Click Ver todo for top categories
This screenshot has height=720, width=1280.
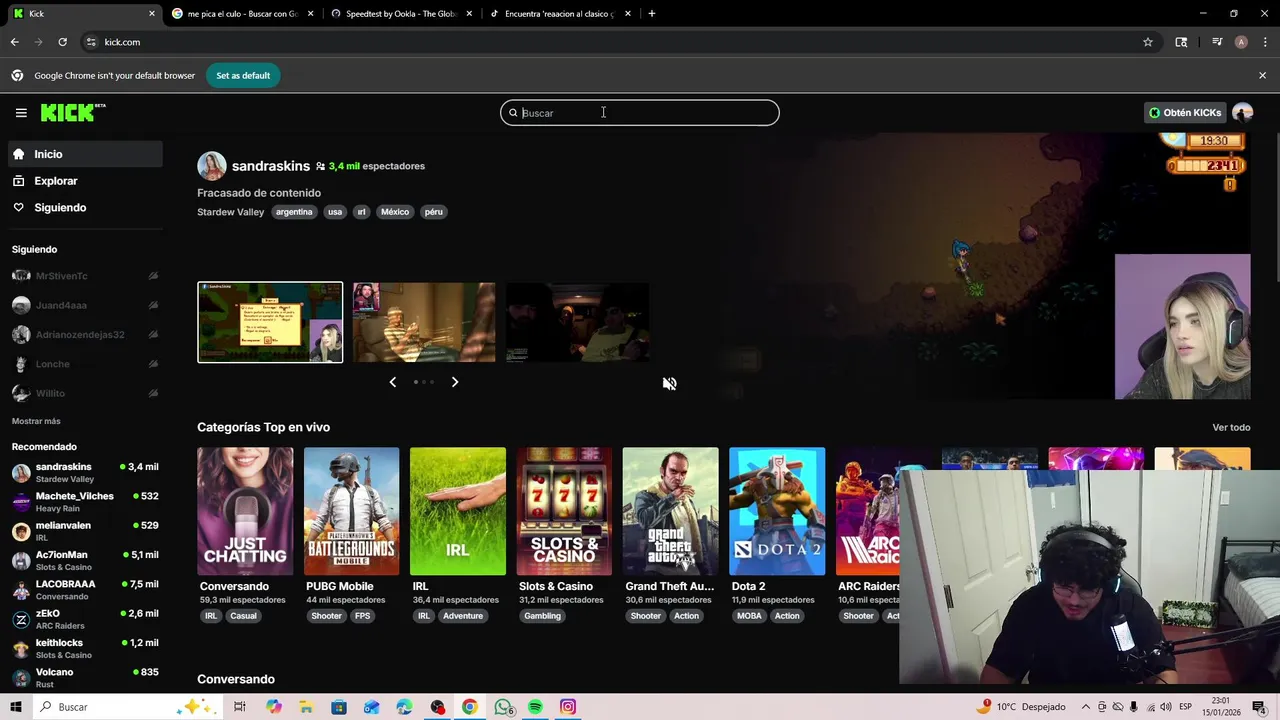click(1231, 427)
